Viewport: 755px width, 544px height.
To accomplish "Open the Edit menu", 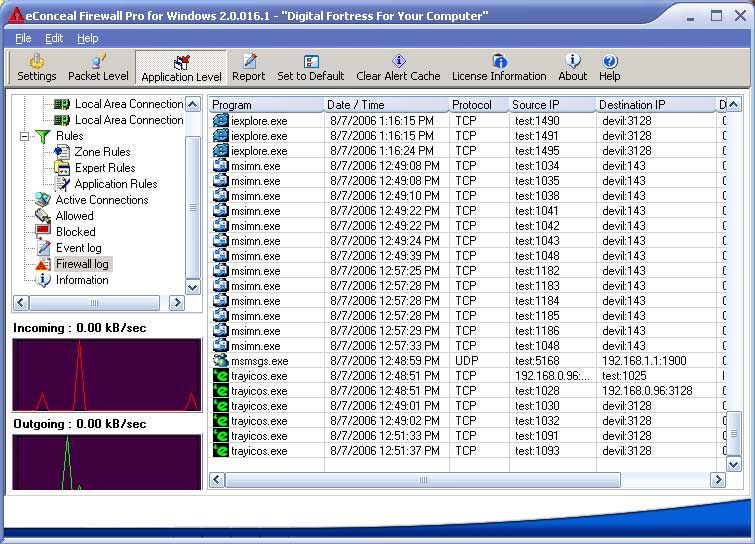I will [x=54, y=38].
